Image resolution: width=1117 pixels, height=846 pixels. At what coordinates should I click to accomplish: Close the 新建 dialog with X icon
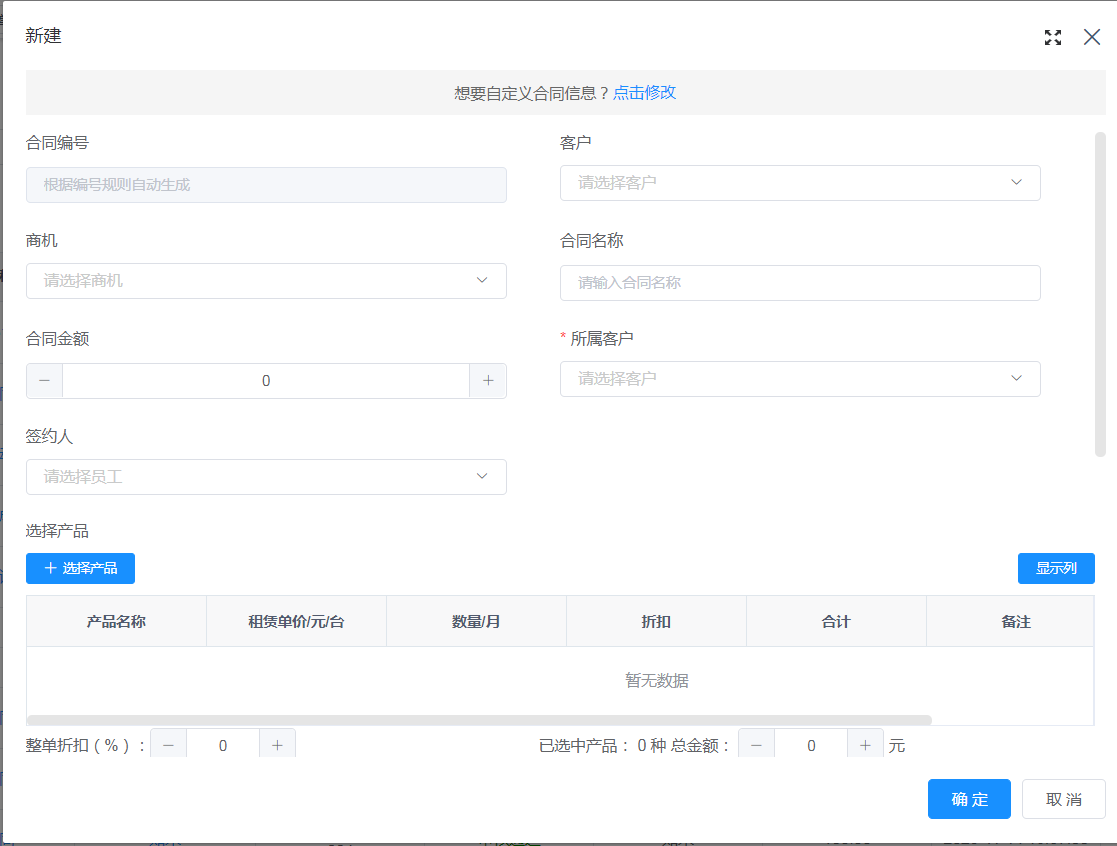(1092, 38)
